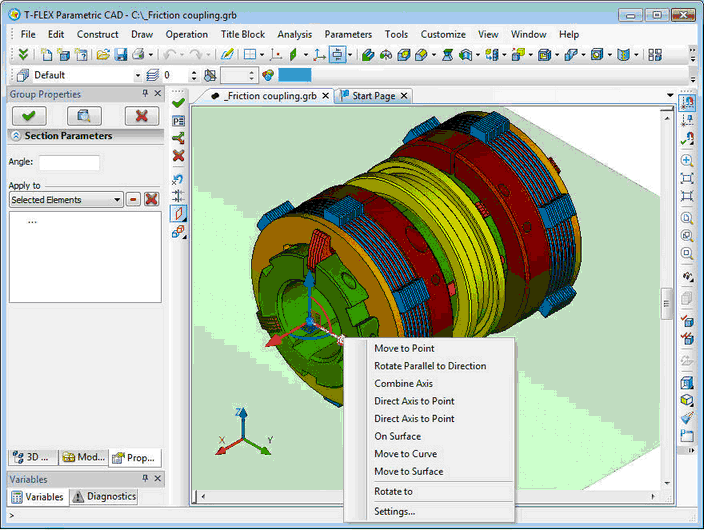Click the green checkmark OK button in Group Properties
Image resolution: width=704 pixels, height=530 pixels.
28,116
